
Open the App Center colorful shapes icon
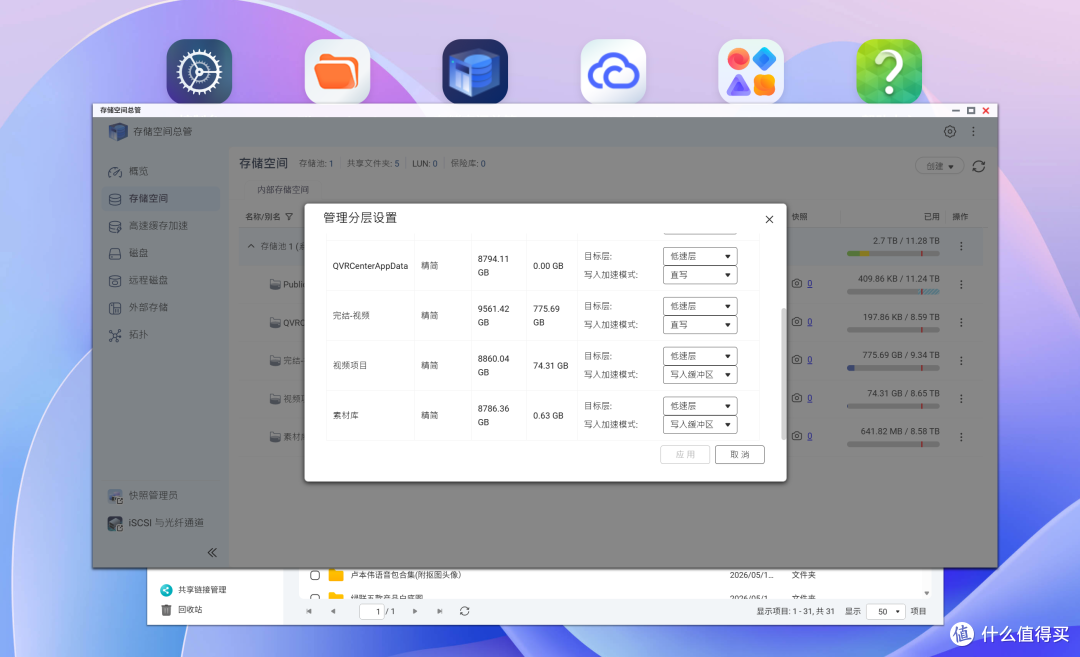coord(751,72)
